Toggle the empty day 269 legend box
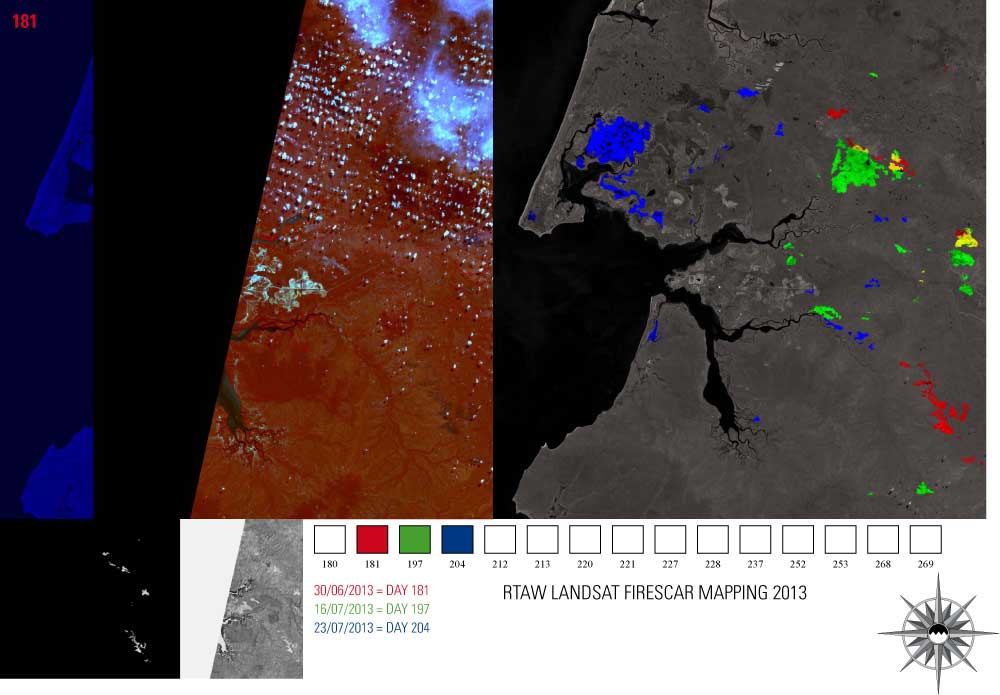The height and width of the screenshot is (695, 1000). pos(925,540)
